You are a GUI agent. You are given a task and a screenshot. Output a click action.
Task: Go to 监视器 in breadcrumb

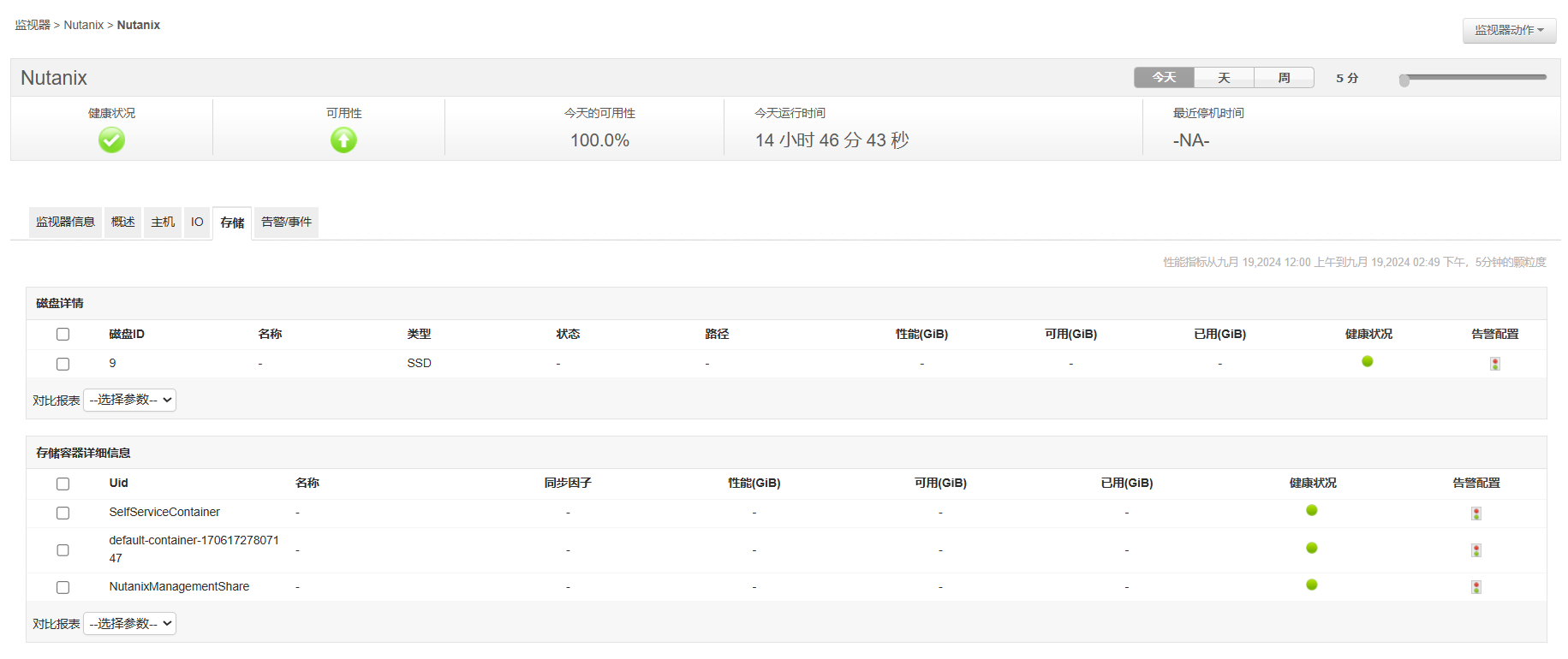click(x=33, y=25)
